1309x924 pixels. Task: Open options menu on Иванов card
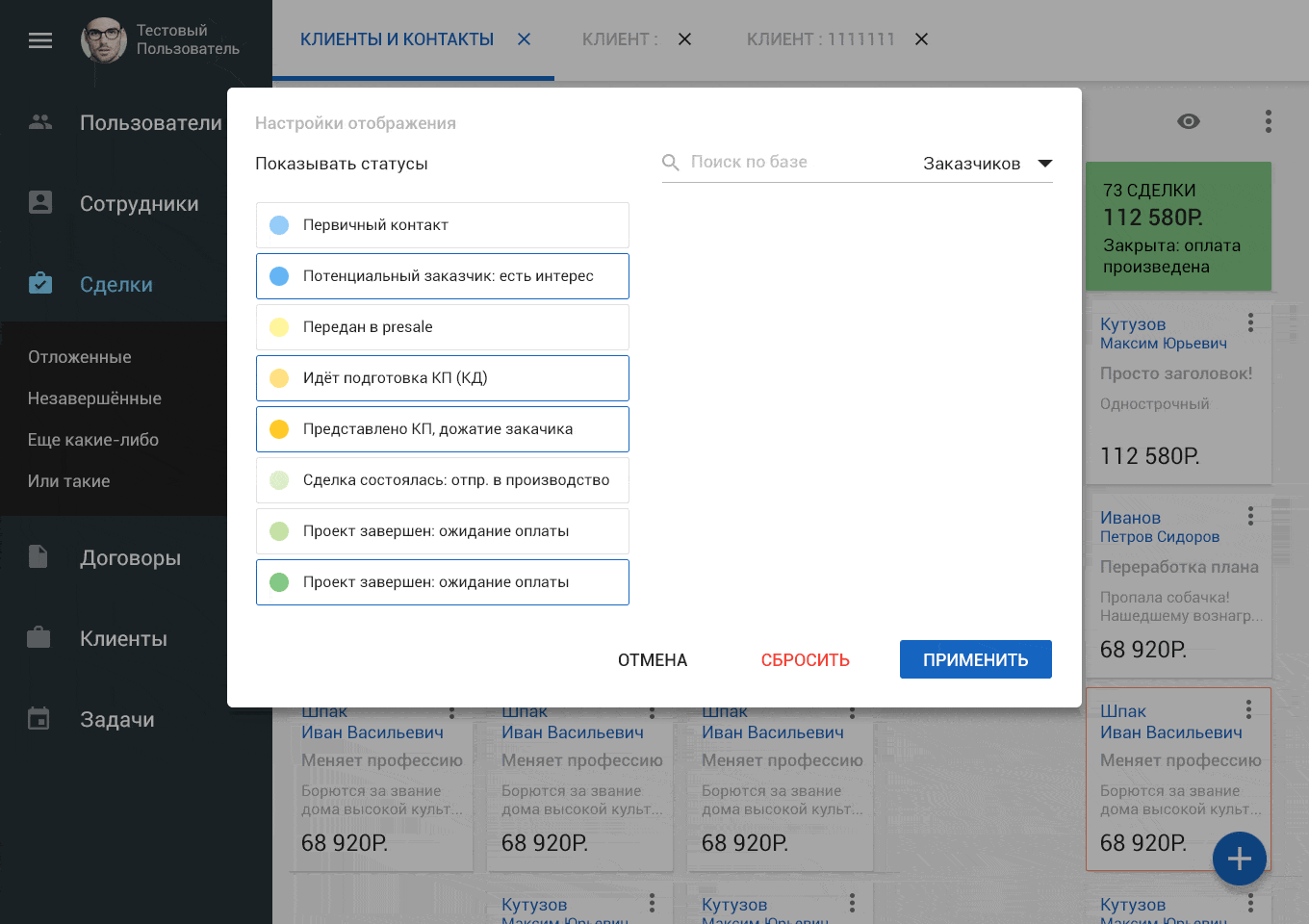pyautogui.click(x=1250, y=516)
